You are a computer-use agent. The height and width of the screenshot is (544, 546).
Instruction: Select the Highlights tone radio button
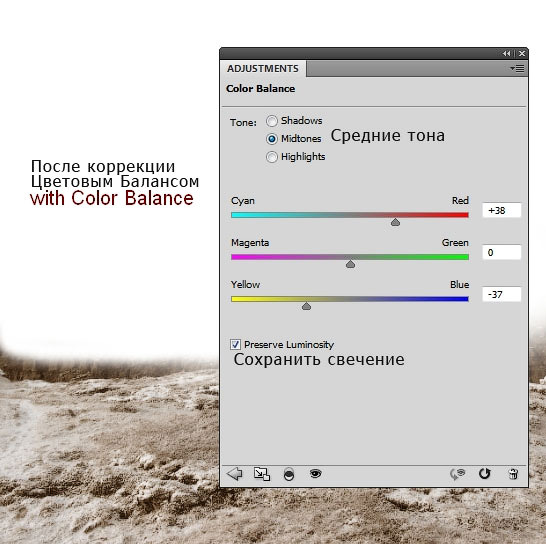(x=272, y=157)
